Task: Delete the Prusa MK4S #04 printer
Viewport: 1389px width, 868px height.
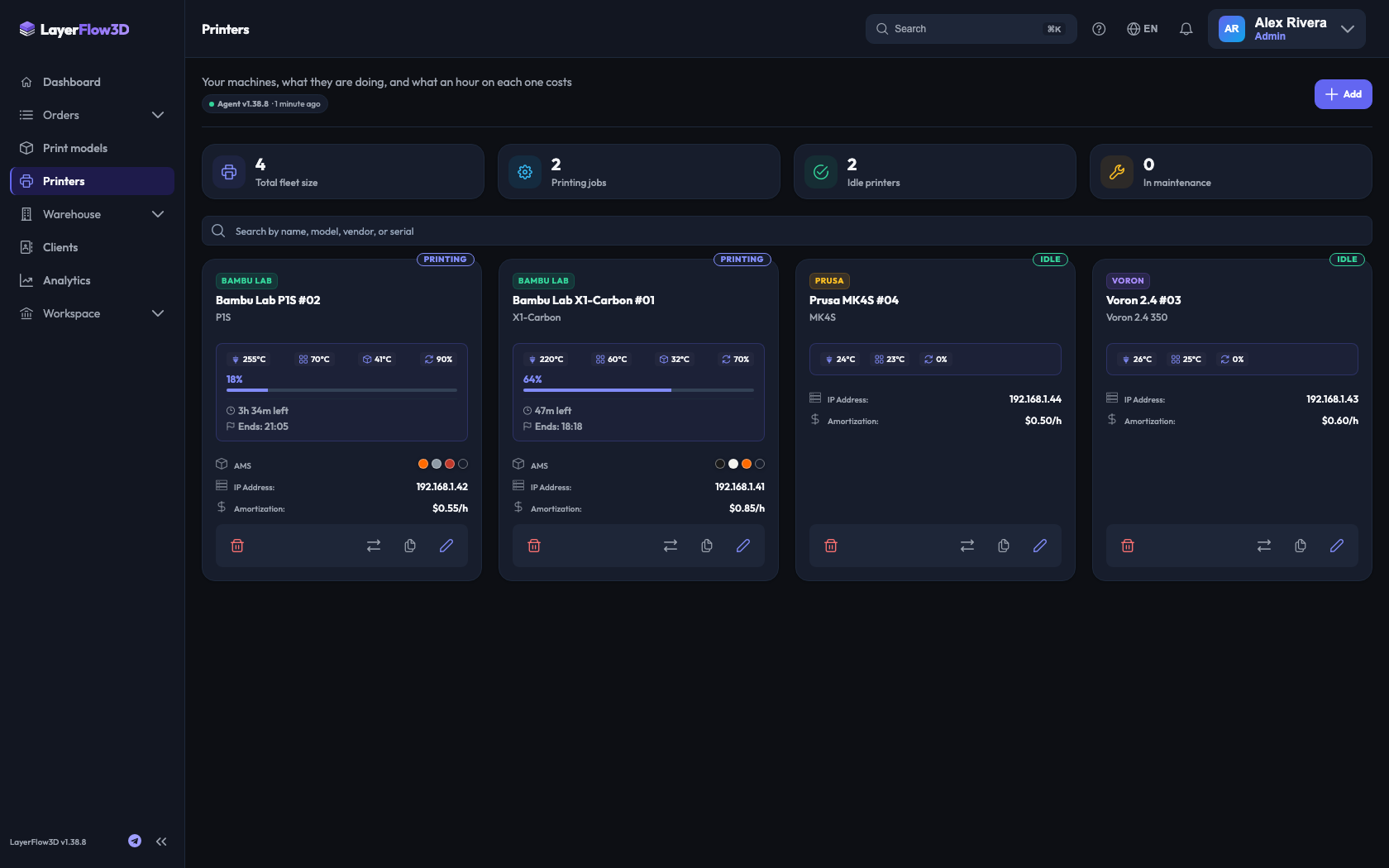Action: click(831, 546)
